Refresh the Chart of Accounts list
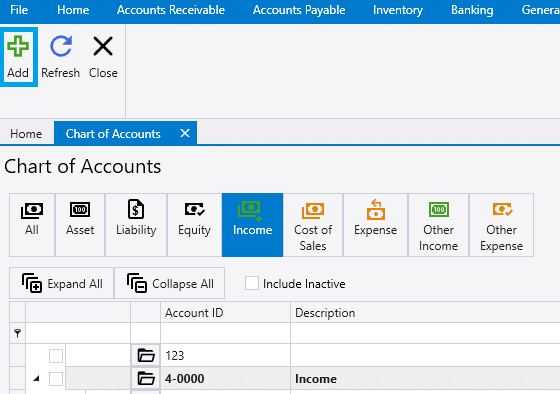This screenshot has width=560, height=394. click(x=60, y=57)
